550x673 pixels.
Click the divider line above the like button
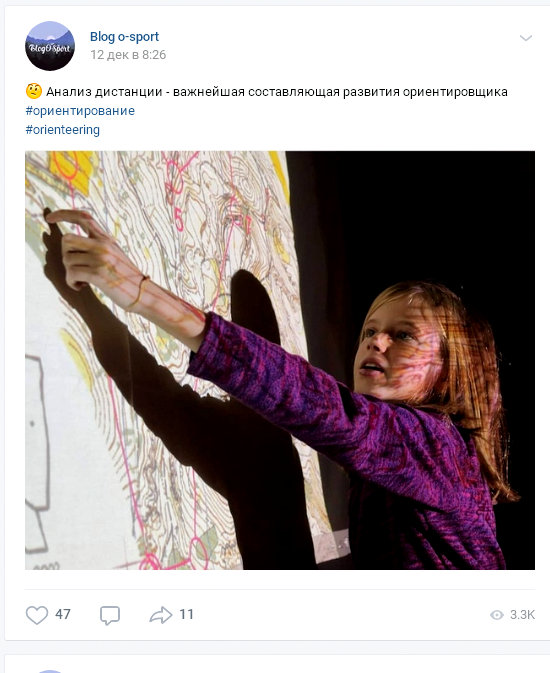[280, 589]
